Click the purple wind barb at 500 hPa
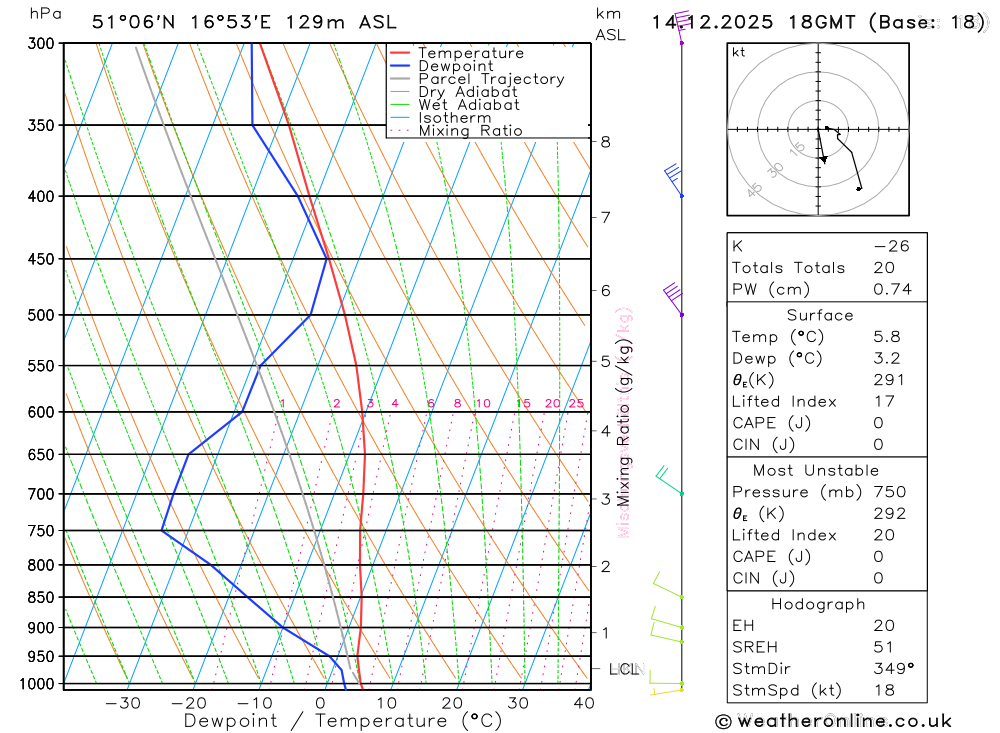The image size is (1000, 733). coord(673,299)
